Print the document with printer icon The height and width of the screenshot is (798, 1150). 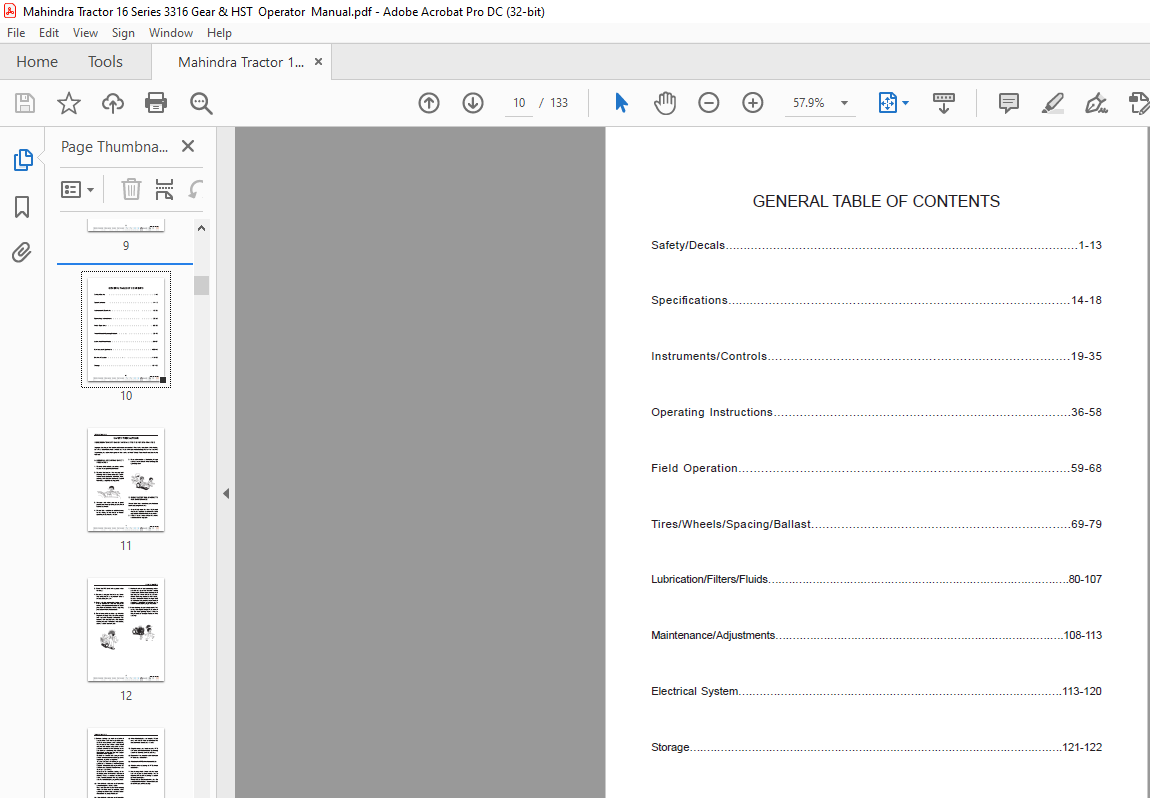tap(156, 103)
